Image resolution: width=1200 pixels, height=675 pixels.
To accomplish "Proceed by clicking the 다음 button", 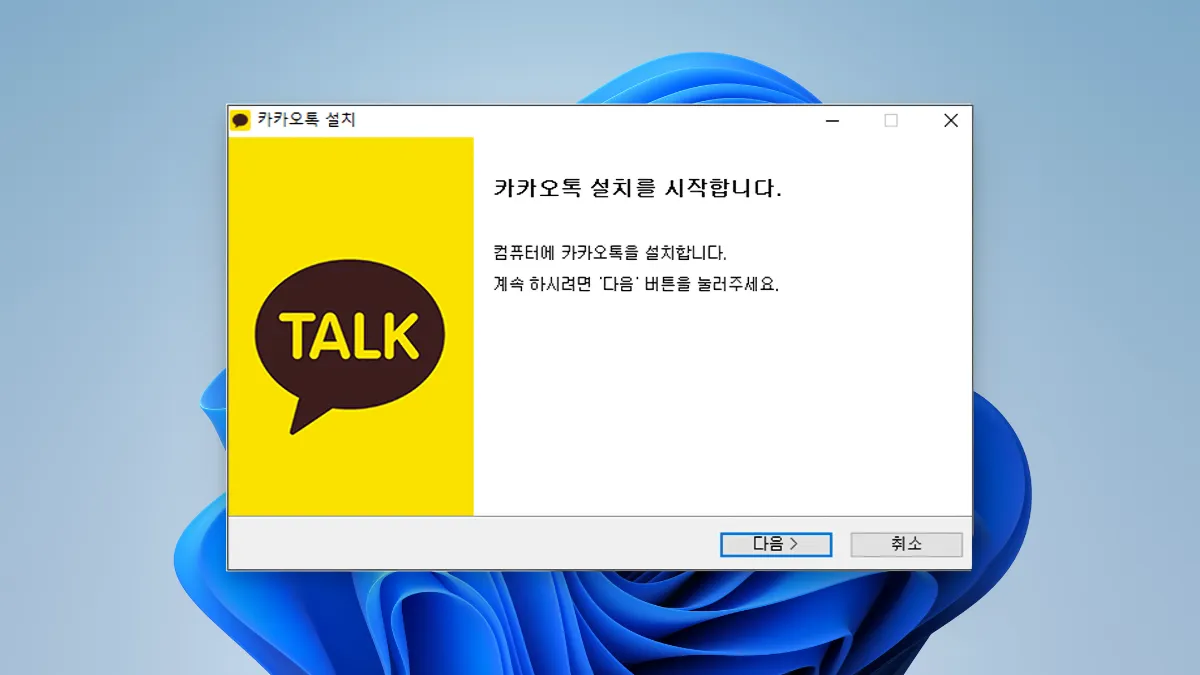I will [776, 544].
